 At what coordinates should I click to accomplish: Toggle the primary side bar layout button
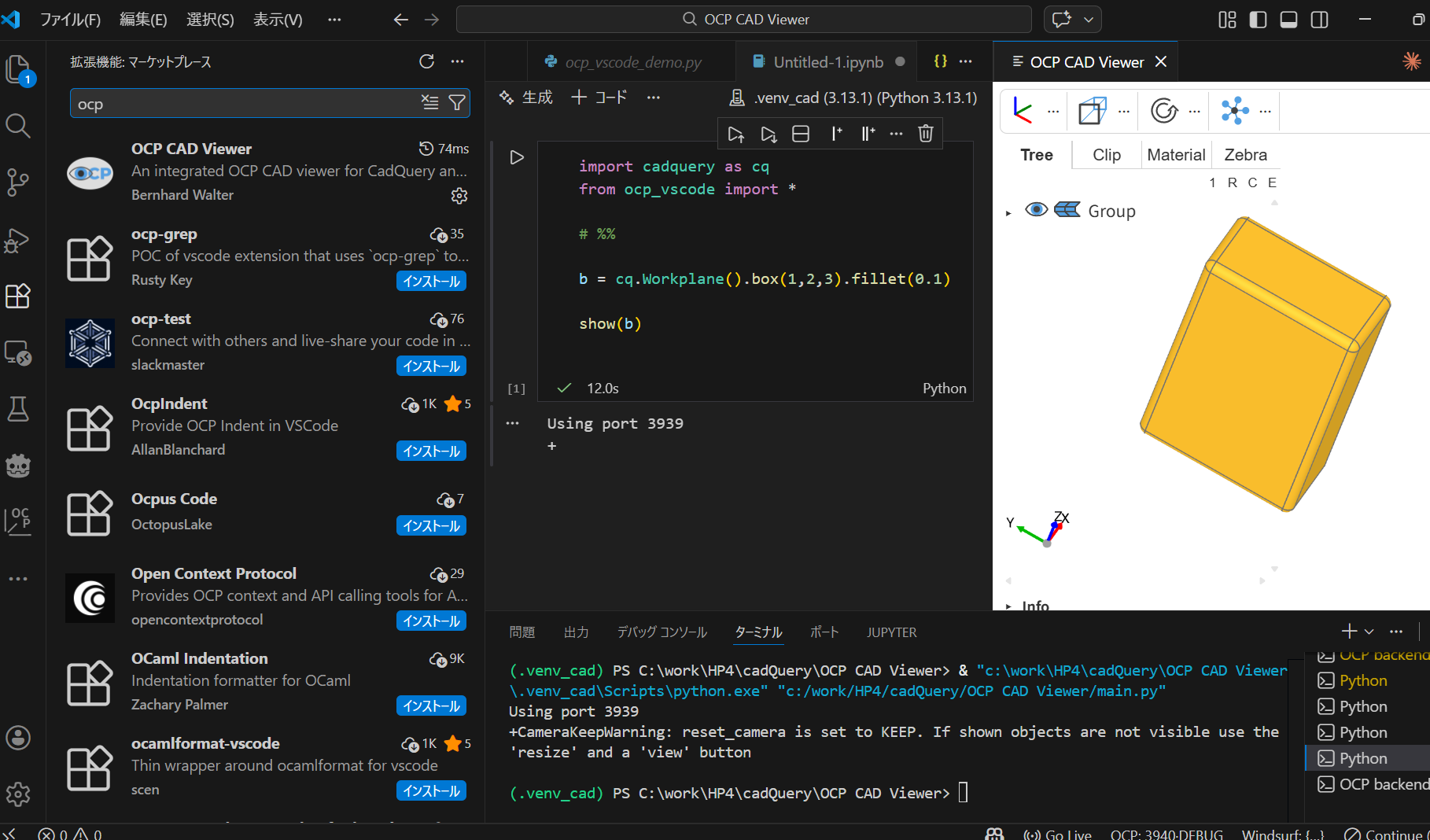click(x=1258, y=20)
